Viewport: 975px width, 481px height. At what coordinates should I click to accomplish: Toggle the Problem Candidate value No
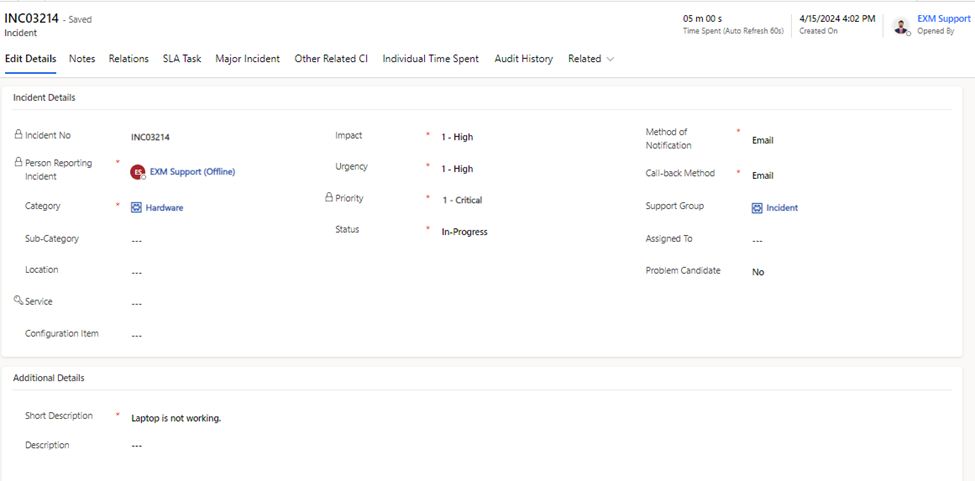[758, 272]
